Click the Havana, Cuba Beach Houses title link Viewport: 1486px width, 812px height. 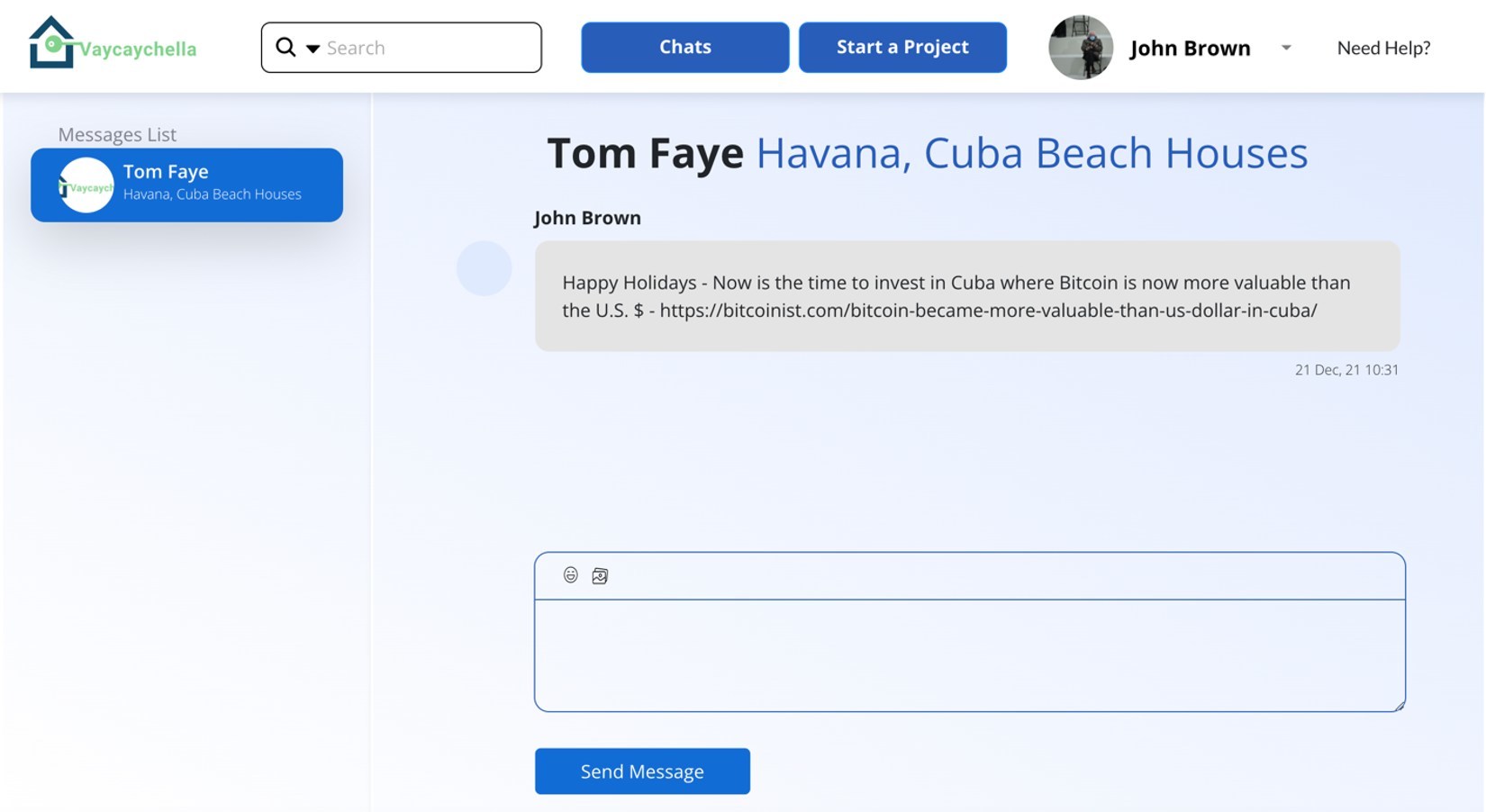tap(1031, 153)
